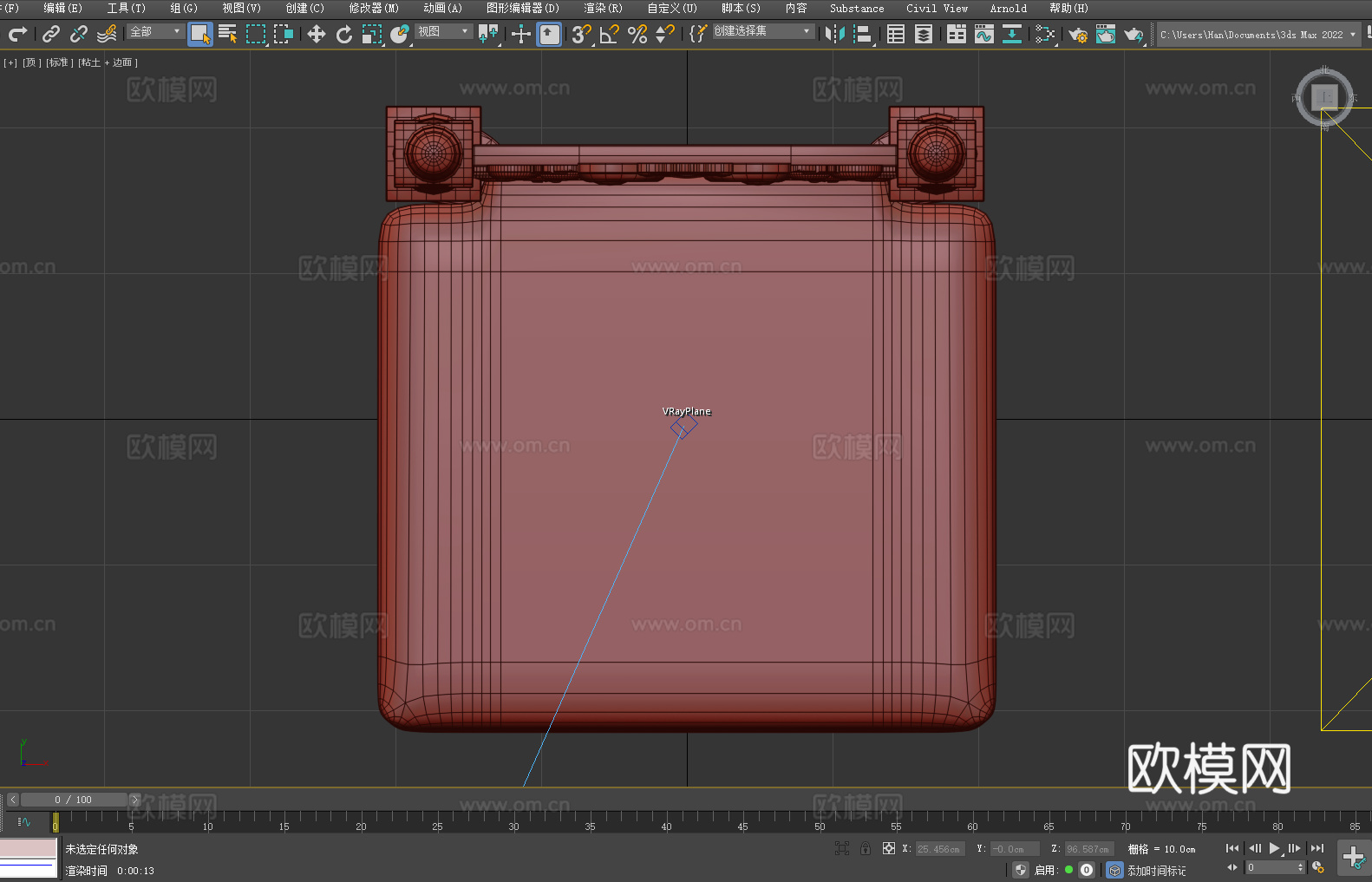
Task: Click Select and Manipulate icon
Action: (521, 34)
